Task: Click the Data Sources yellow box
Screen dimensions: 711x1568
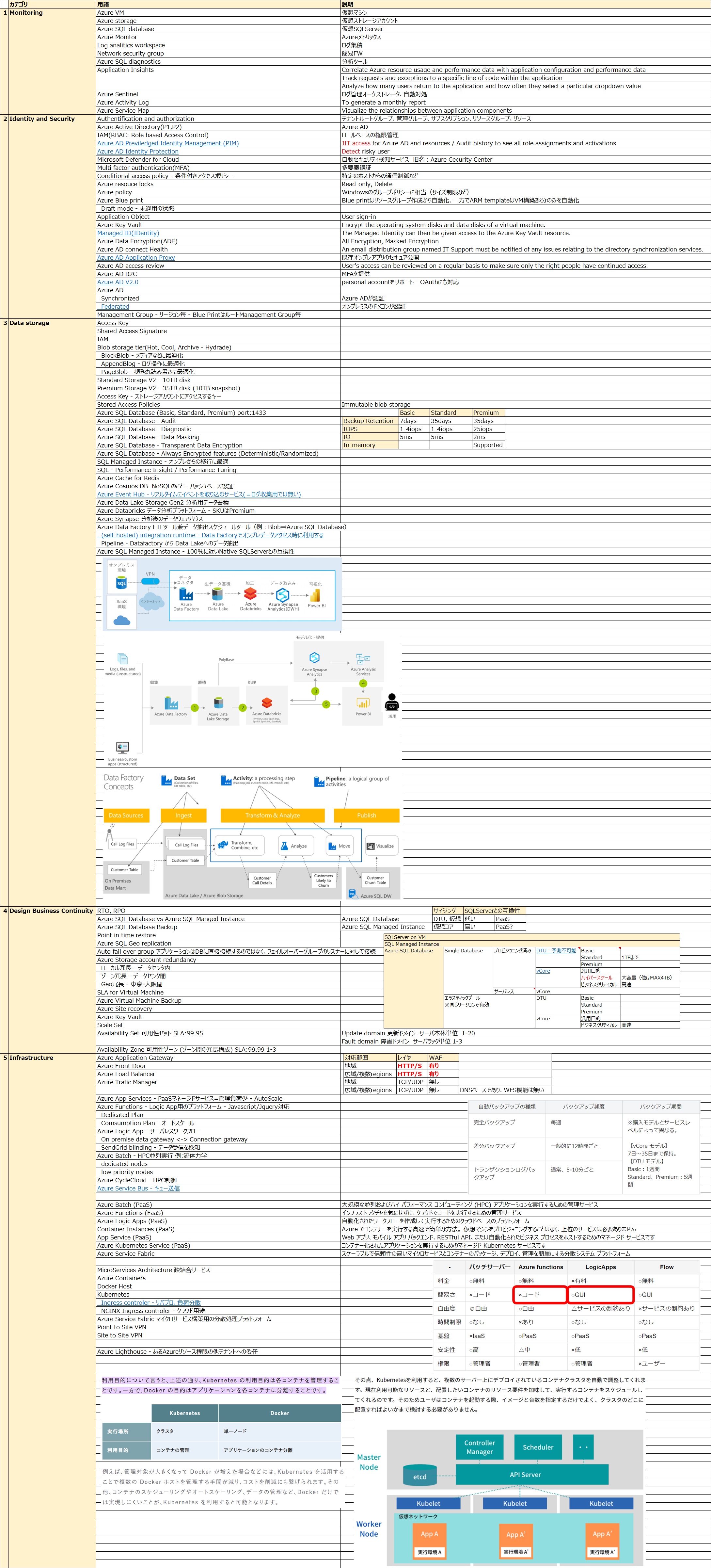Action: click(126, 815)
